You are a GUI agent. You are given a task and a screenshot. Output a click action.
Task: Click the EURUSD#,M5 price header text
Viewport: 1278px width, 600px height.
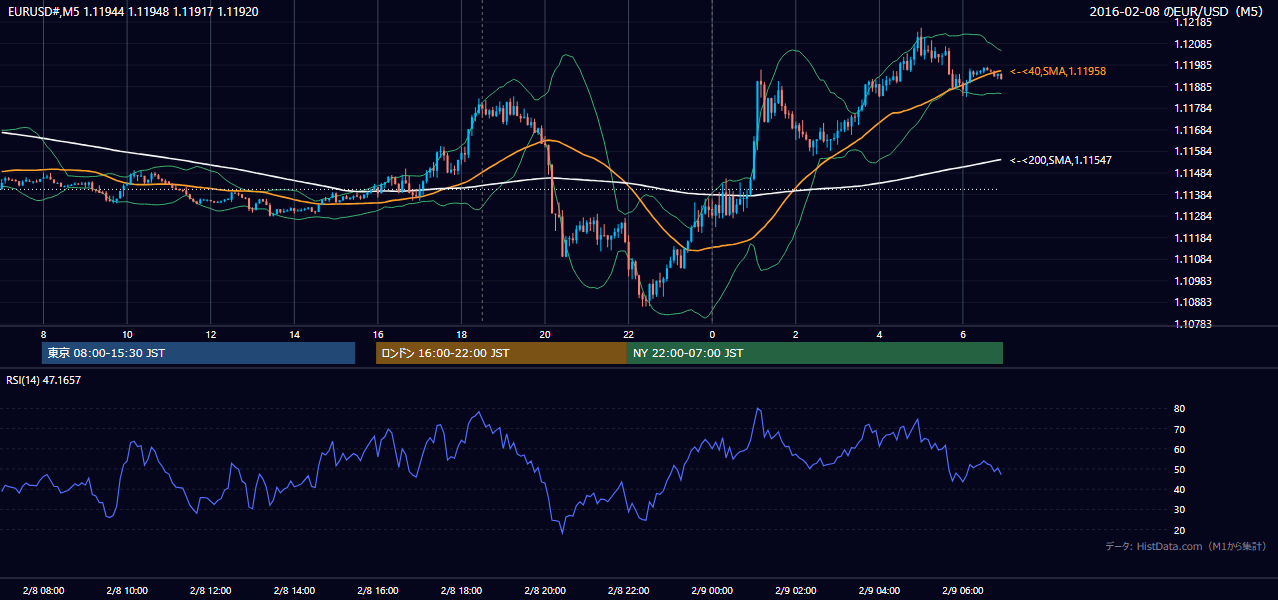click(132, 11)
